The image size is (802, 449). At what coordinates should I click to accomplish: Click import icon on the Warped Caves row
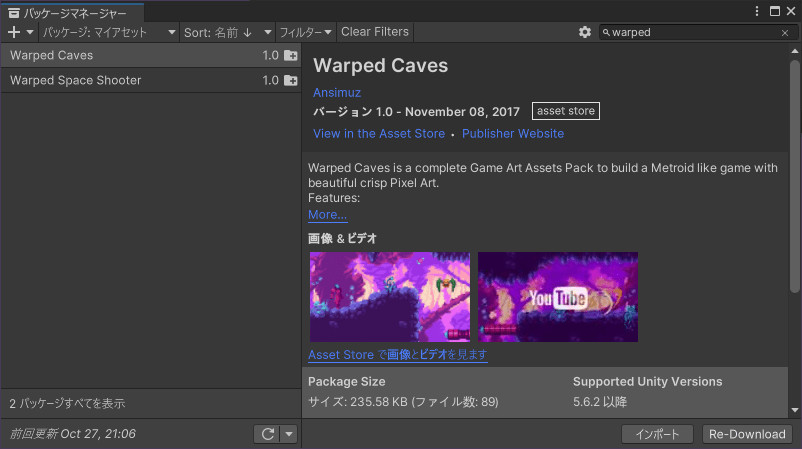coord(291,55)
